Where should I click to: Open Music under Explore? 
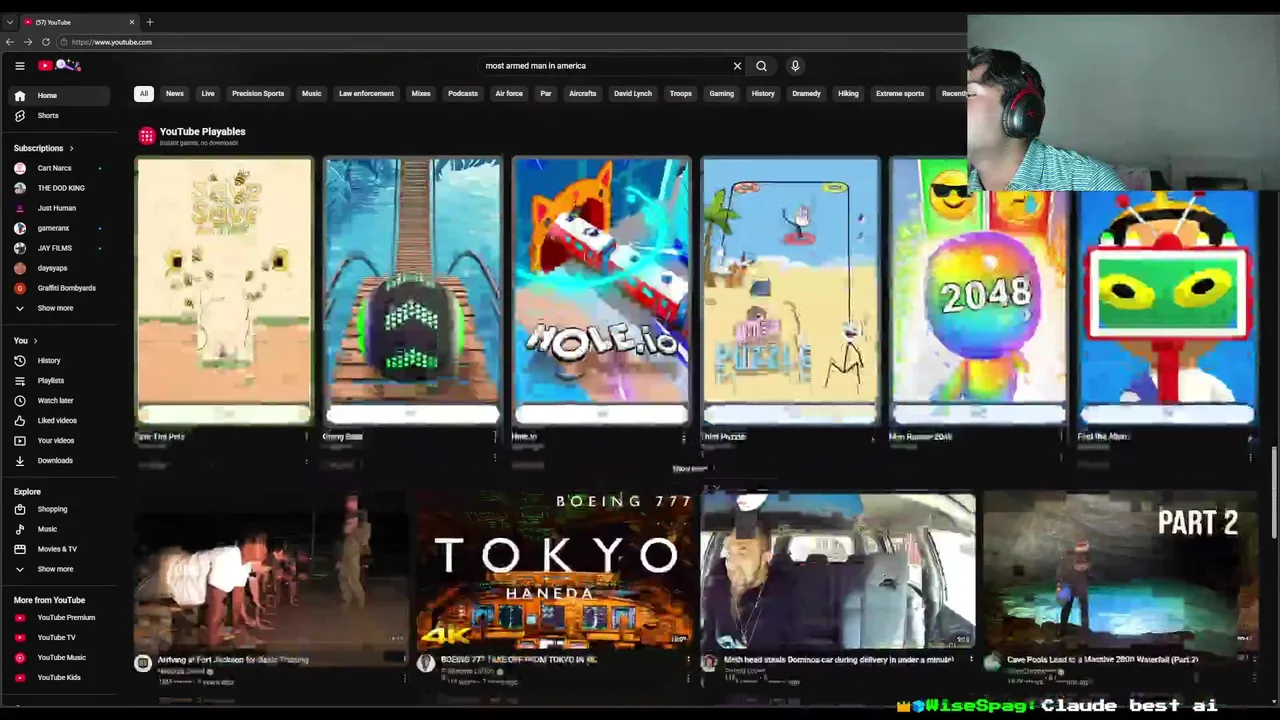click(57, 529)
